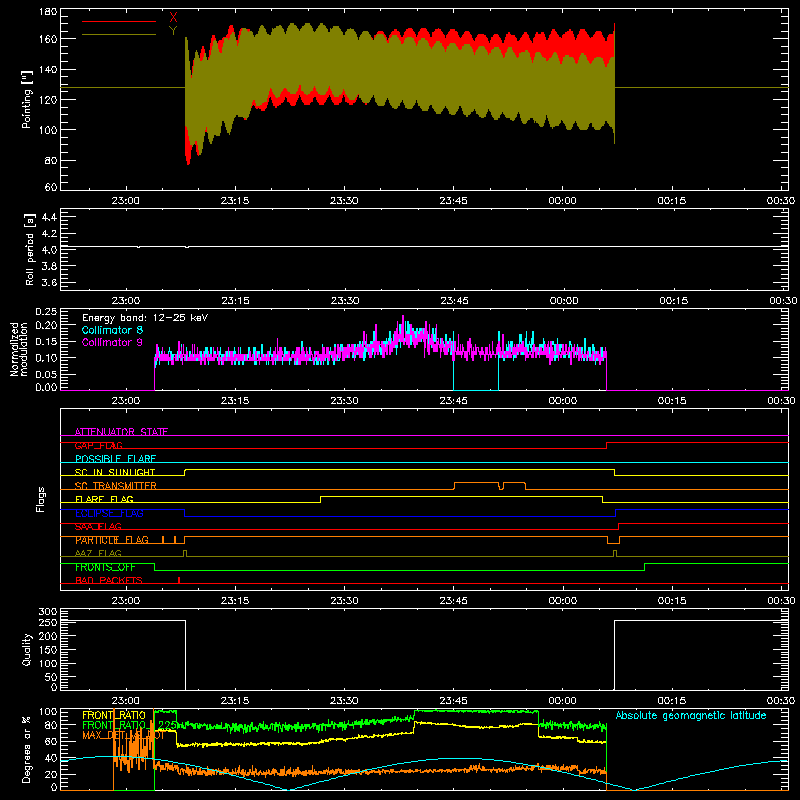Click the olive A4Z_FLAG label
The image size is (800, 800).
pos(98,554)
